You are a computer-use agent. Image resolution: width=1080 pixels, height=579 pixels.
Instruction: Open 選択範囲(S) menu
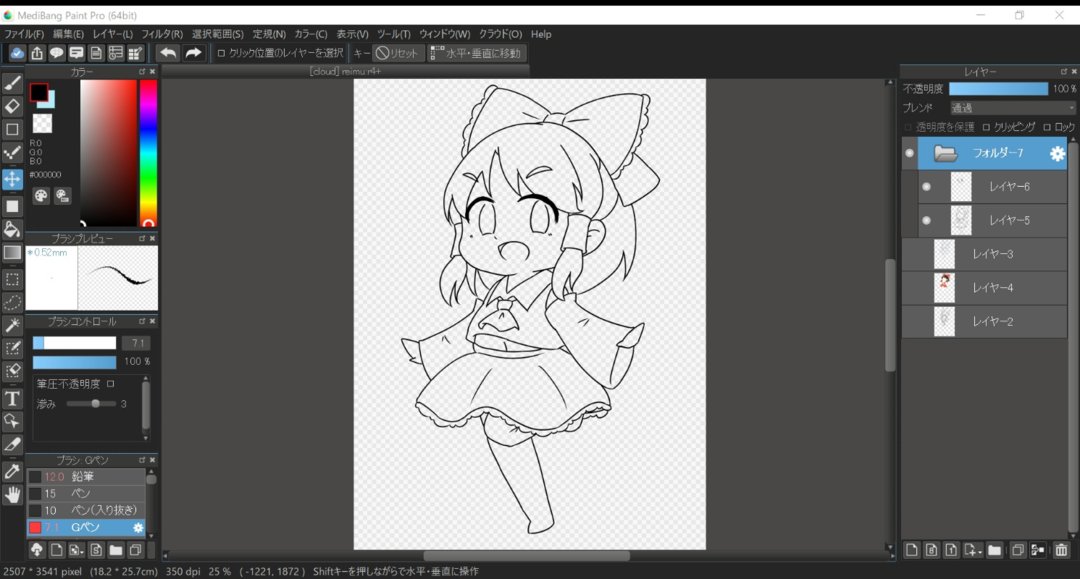click(218, 34)
